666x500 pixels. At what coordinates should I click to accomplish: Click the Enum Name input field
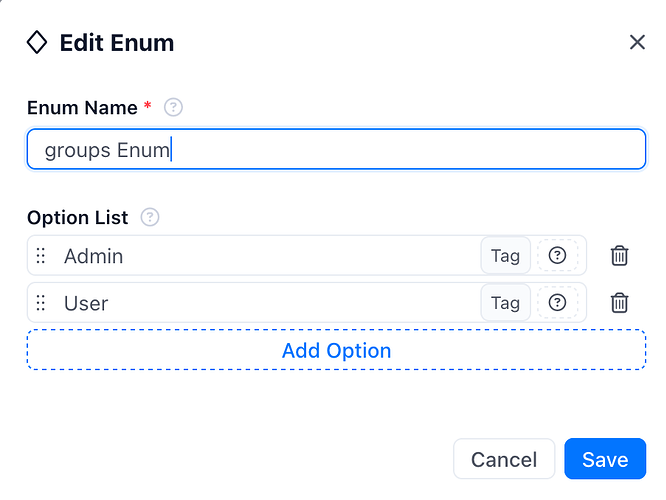336,149
